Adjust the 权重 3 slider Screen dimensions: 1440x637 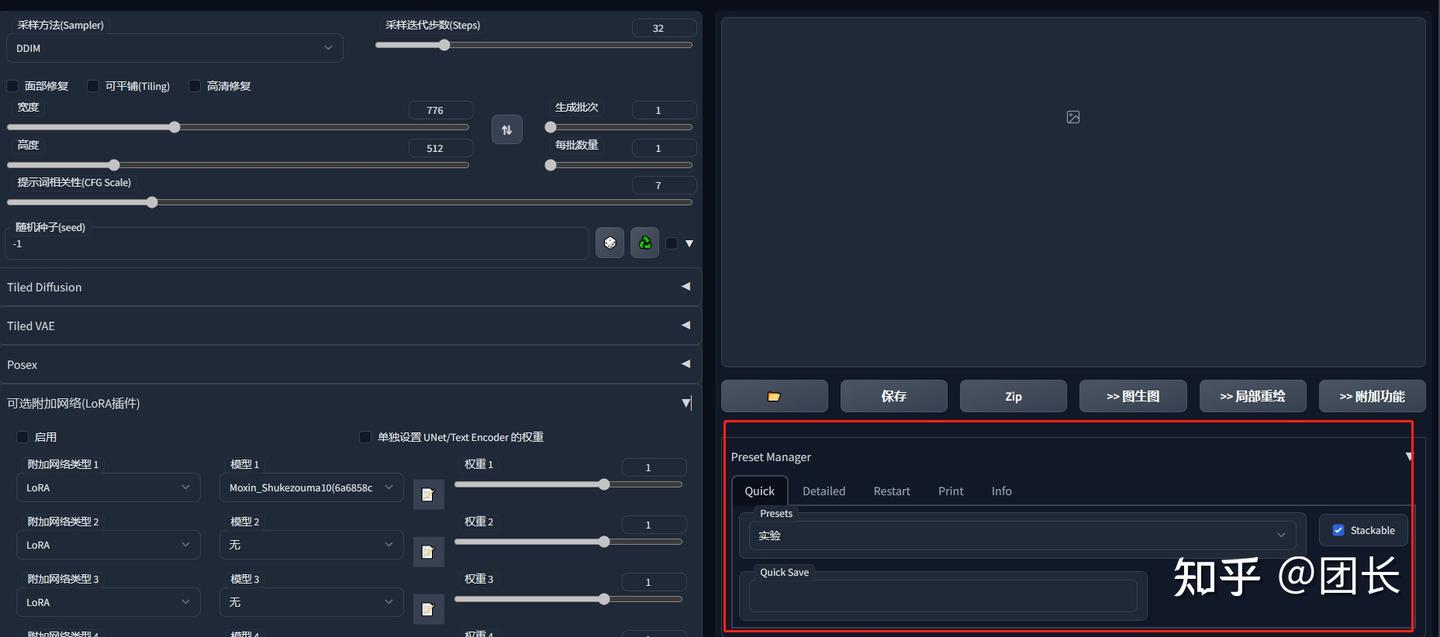point(569,599)
